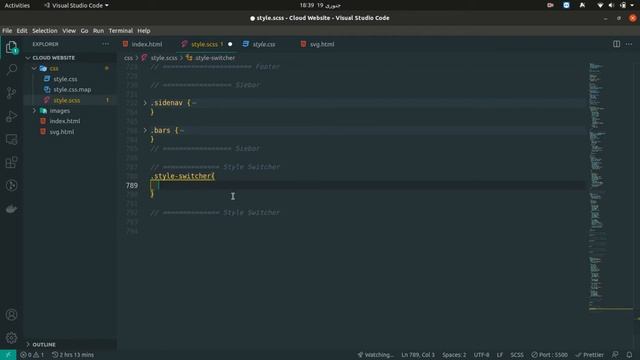Open notifications bell in status bar
Screen dimensions: 640x360
[629, 355]
